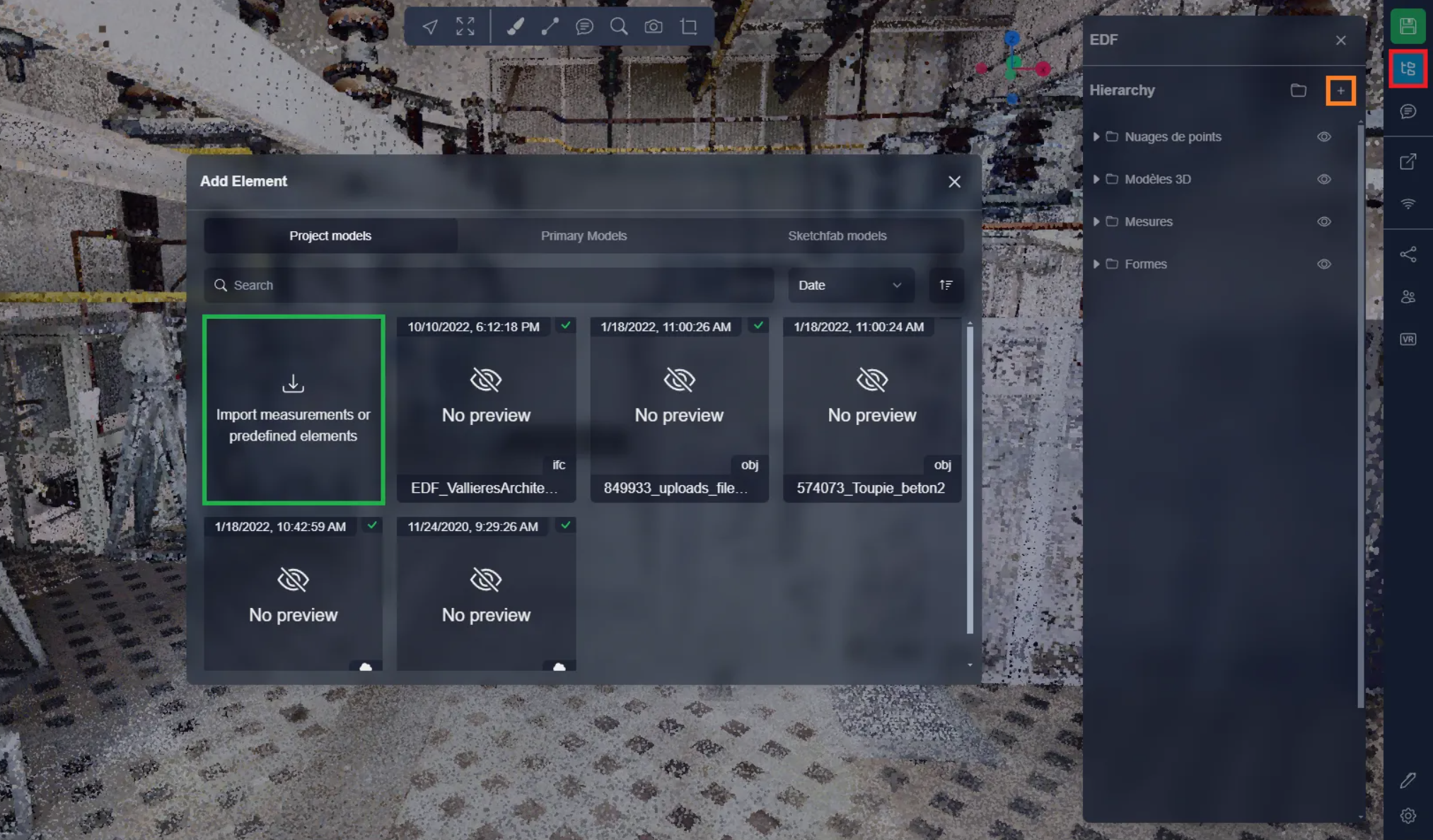The width and height of the screenshot is (1433, 840).
Task: Click the Search field in Add Element
Action: tap(488, 285)
